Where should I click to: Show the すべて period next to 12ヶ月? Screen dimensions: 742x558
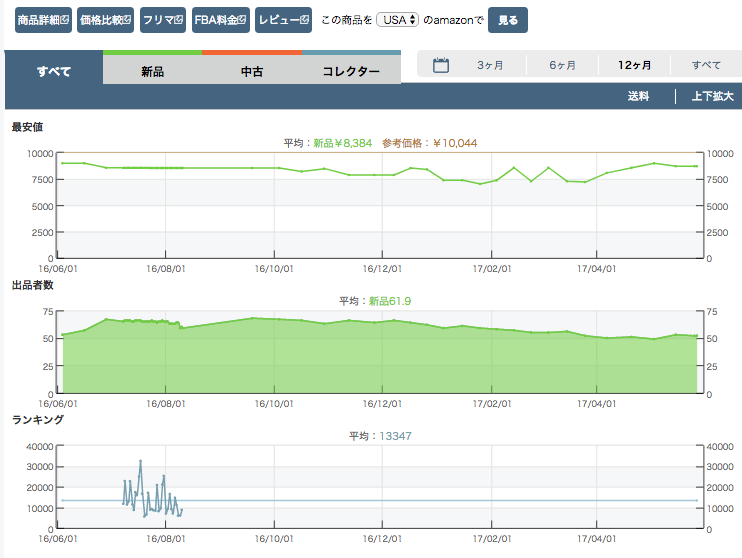point(706,65)
